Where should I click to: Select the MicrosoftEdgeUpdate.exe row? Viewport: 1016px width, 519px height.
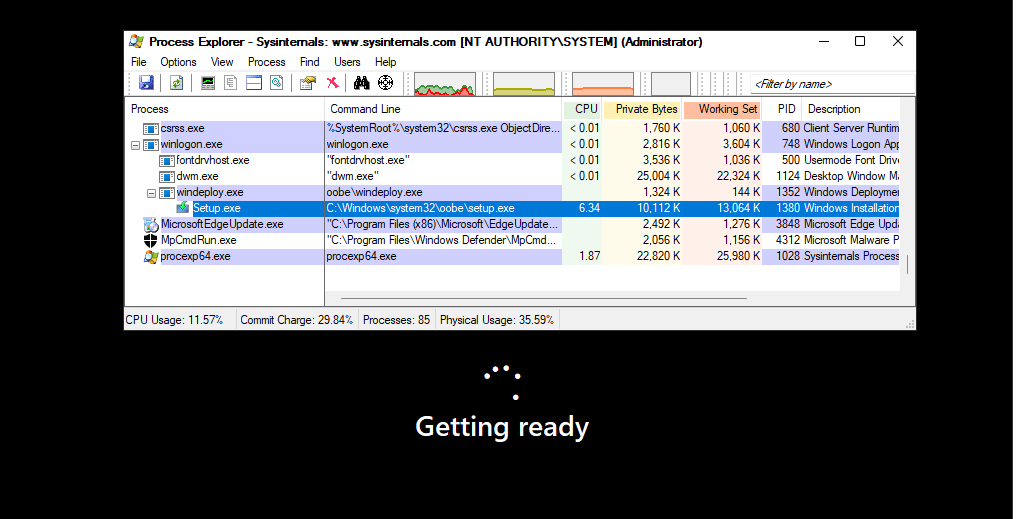click(512, 224)
